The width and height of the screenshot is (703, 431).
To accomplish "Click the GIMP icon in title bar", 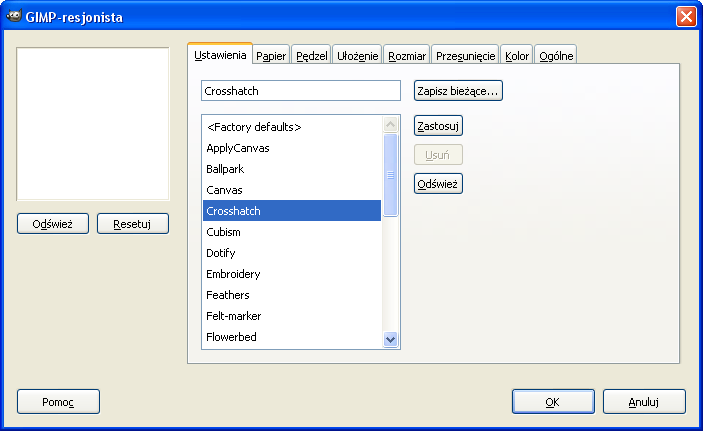I will [14, 16].
